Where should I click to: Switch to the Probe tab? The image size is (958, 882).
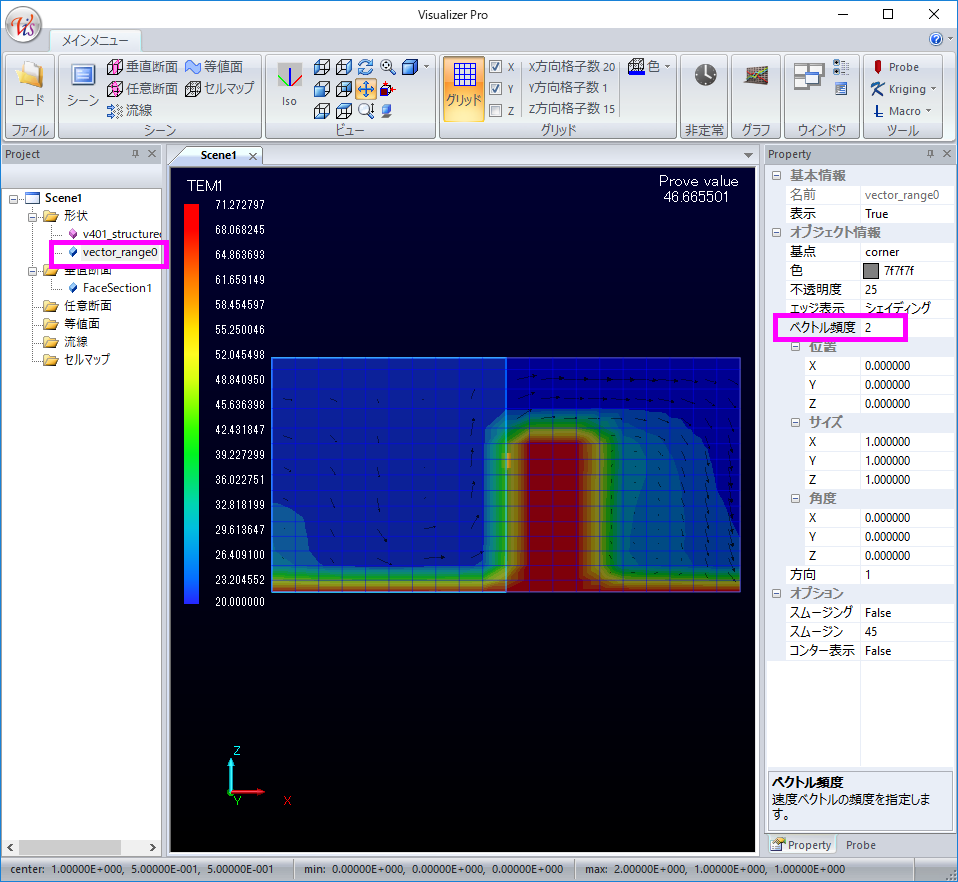click(x=860, y=845)
